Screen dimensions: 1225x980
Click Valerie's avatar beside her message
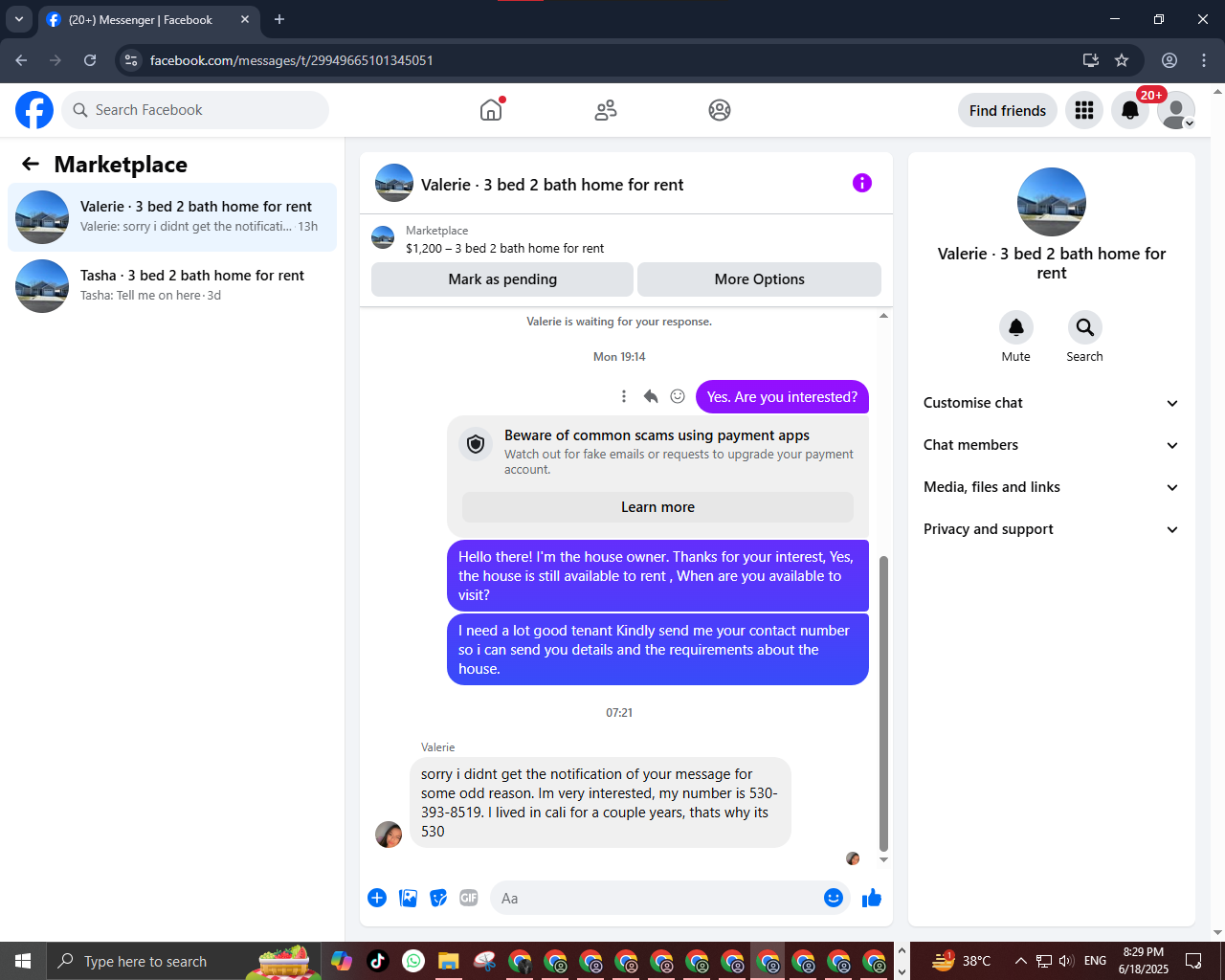(x=389, y=835)
